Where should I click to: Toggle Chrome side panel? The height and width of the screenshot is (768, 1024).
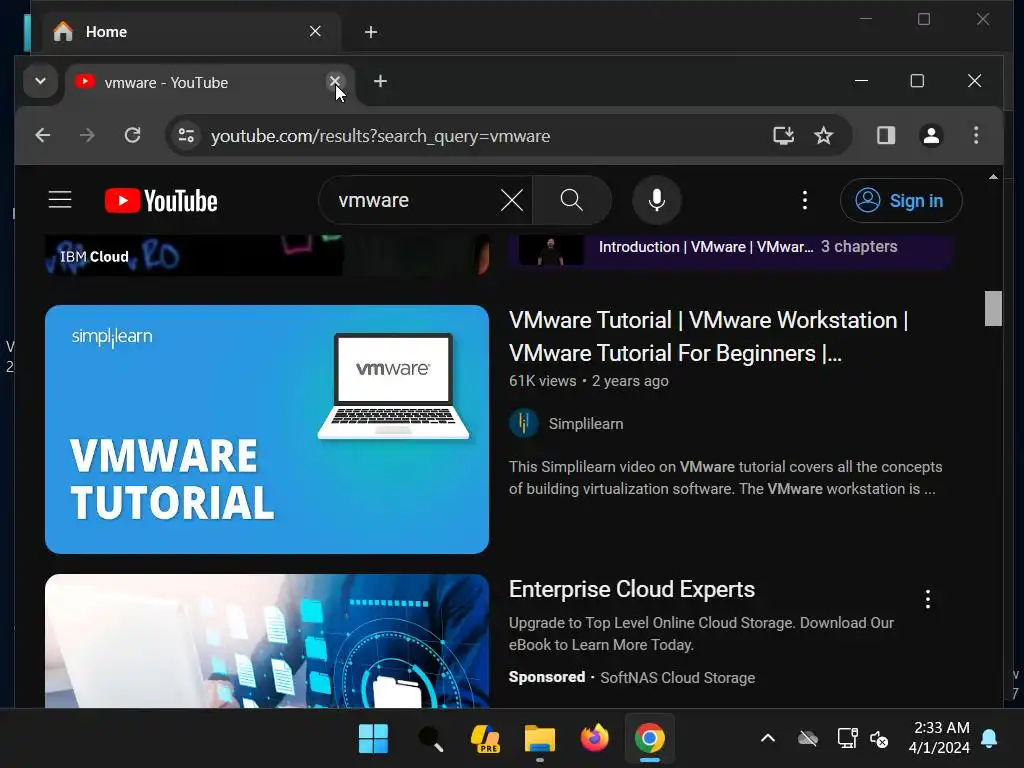[x=886, y=135]
